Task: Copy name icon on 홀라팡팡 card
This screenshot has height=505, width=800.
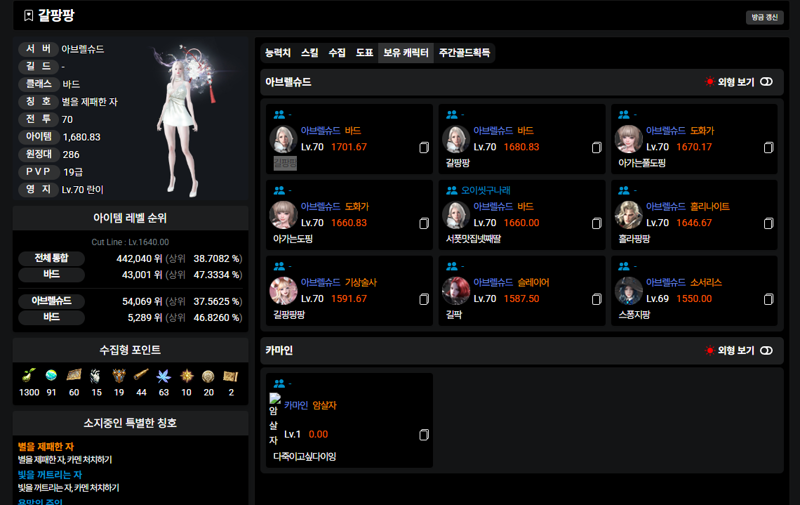Action: click(768, 223)
